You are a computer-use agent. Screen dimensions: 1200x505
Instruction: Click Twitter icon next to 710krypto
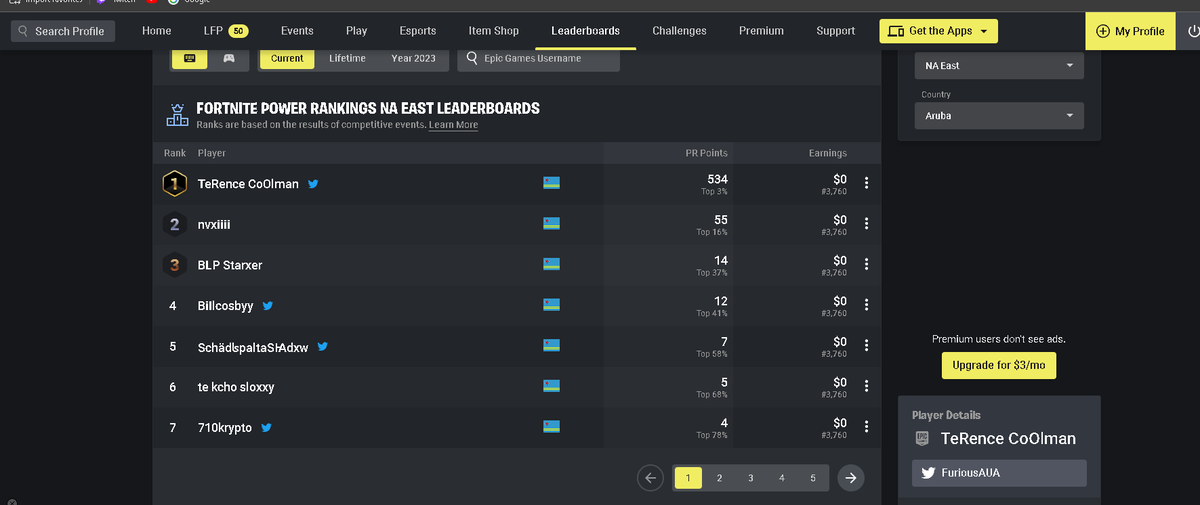point(267,428)
